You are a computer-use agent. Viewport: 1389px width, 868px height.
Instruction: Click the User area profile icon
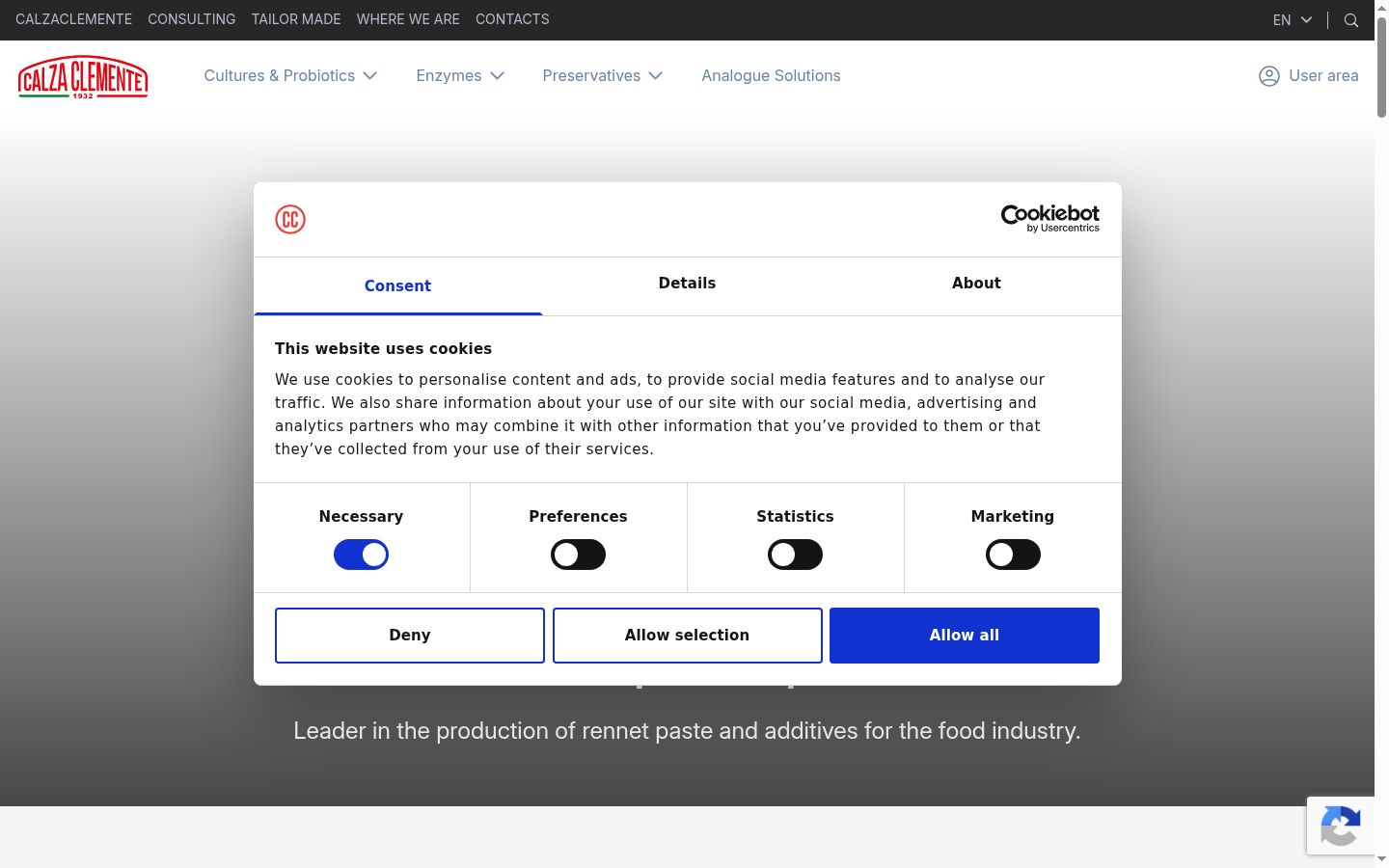[x=1269, y=76]
